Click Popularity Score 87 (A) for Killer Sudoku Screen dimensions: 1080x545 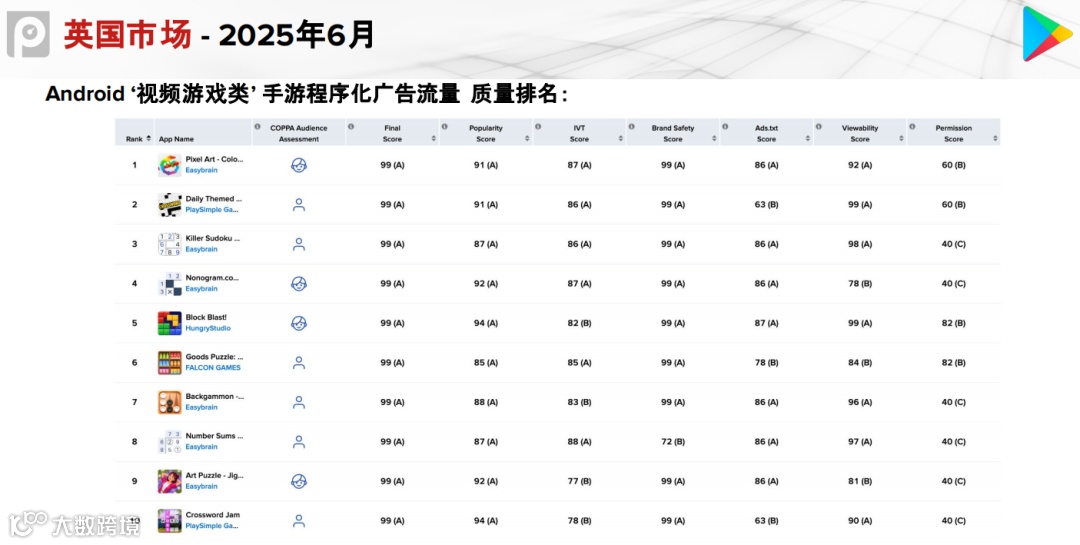pos(485,244)
